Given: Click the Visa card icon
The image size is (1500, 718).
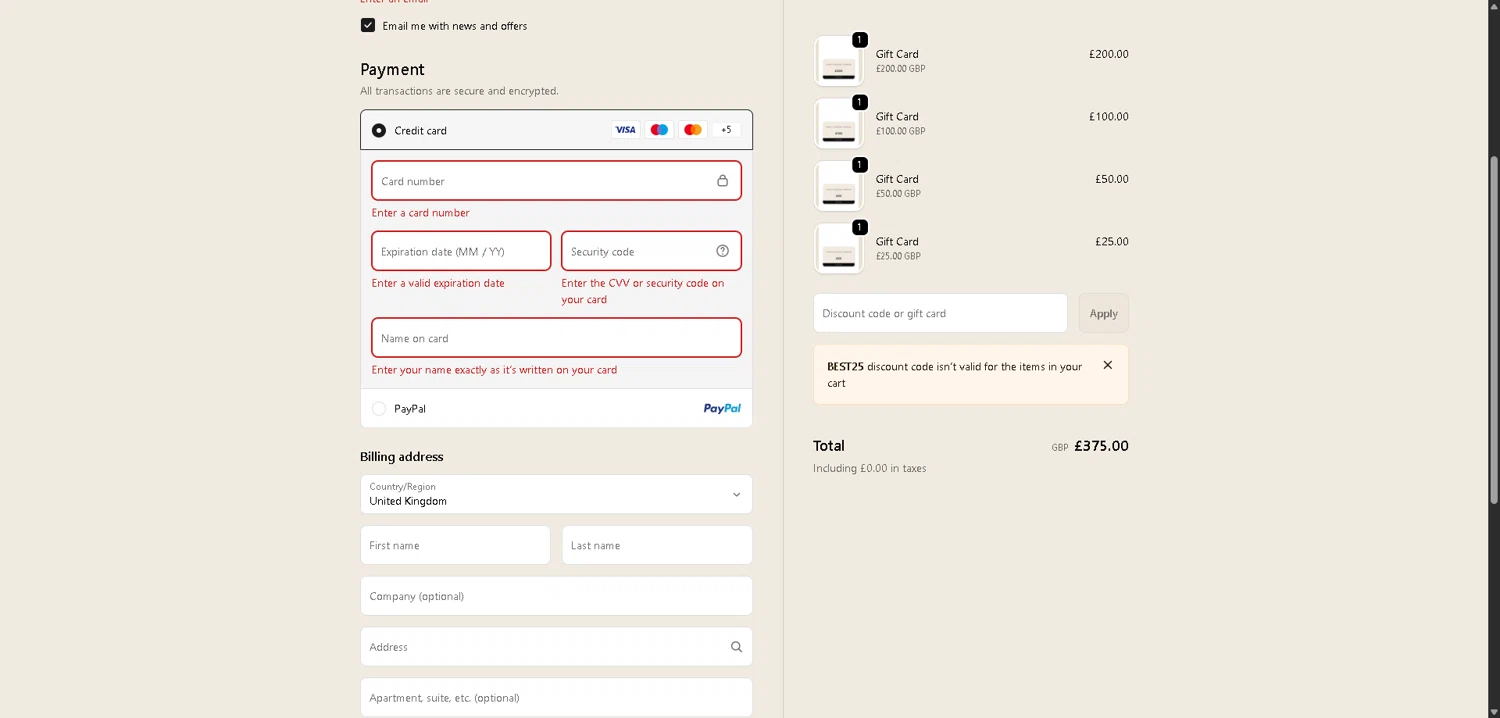Looking at the screenshot, I should pyautogui.click(x=625, y=130).
